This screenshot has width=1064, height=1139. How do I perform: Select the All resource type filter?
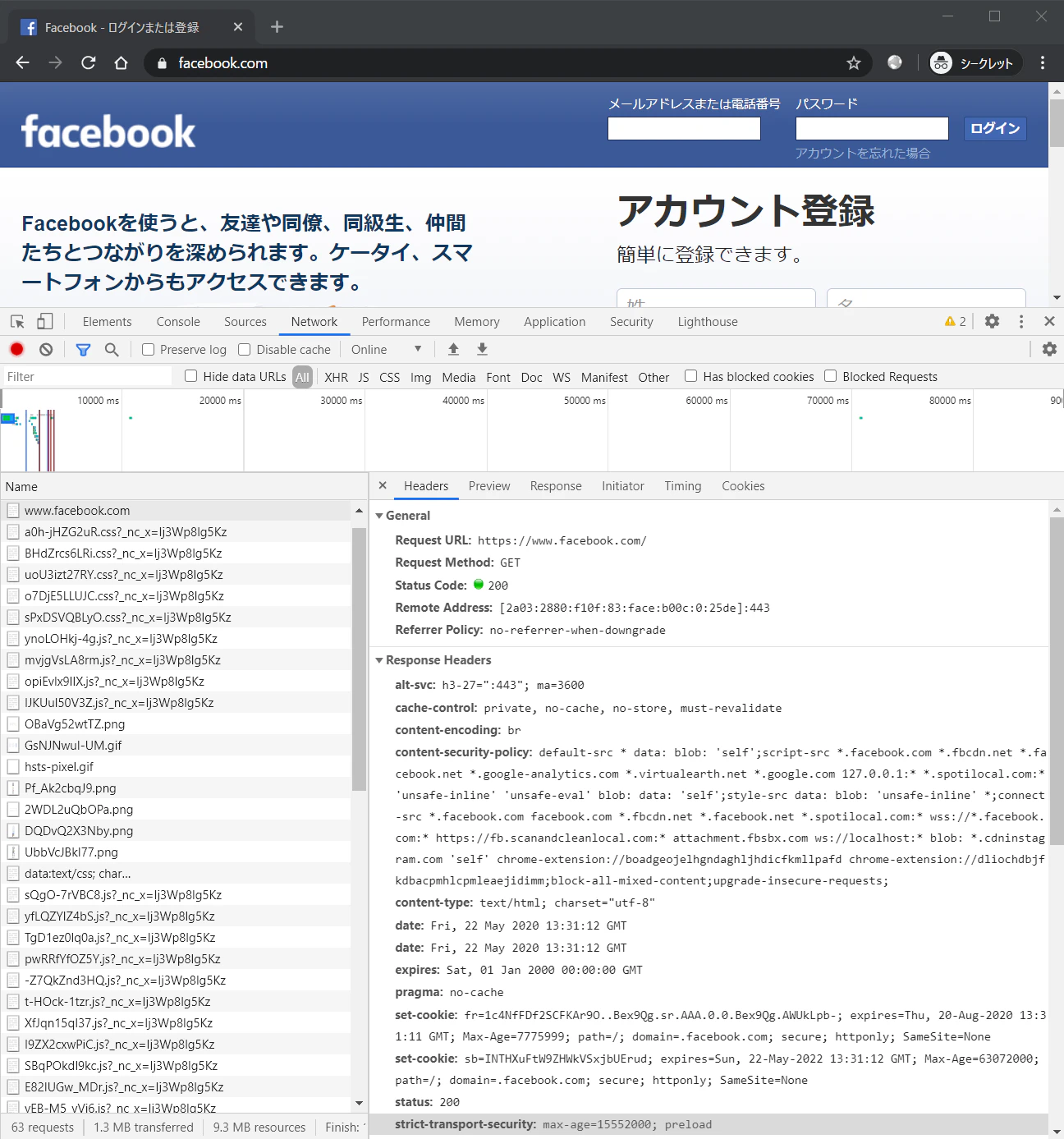pyautogui.click(x=303, y=377)
